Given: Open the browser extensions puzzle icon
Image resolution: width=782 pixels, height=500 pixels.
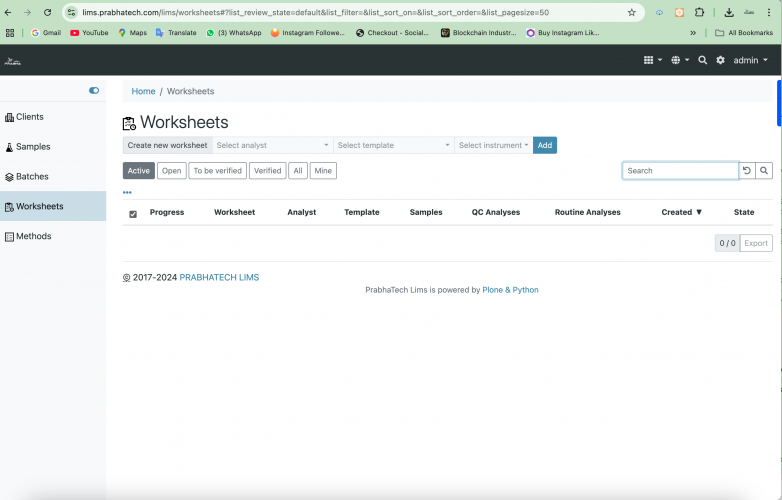Looking at the screenshot, I should coord(699,12).
